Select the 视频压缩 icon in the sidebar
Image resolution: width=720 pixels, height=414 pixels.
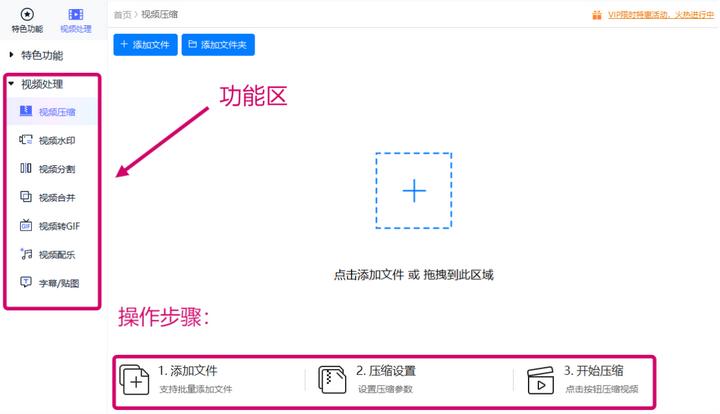[x=26, y=111]
